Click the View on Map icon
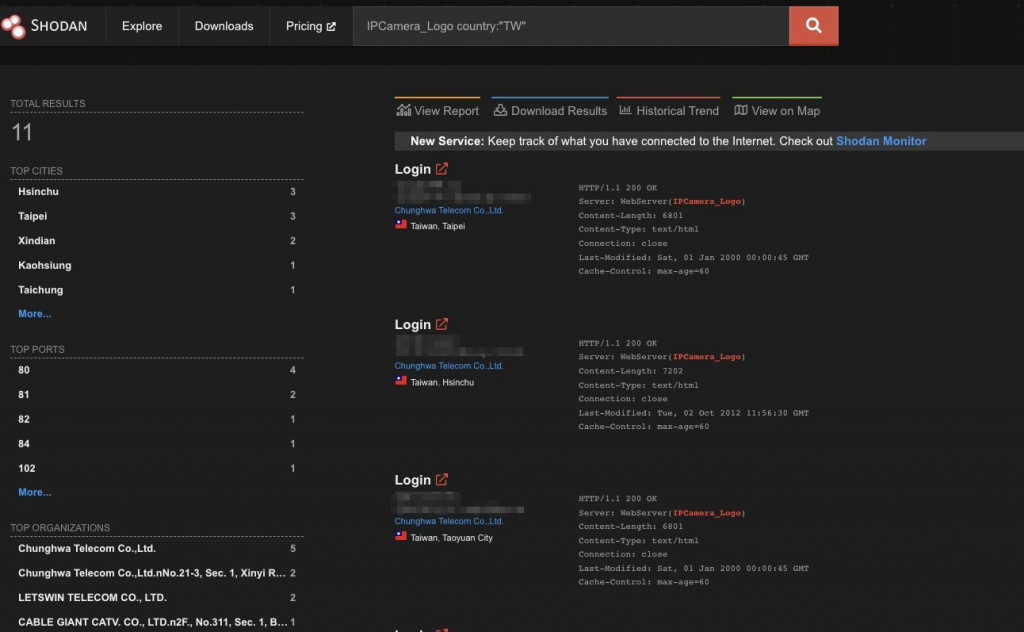Image resolution: width=1024 pixels, height=632 pixels. click(x=741, y=110)
